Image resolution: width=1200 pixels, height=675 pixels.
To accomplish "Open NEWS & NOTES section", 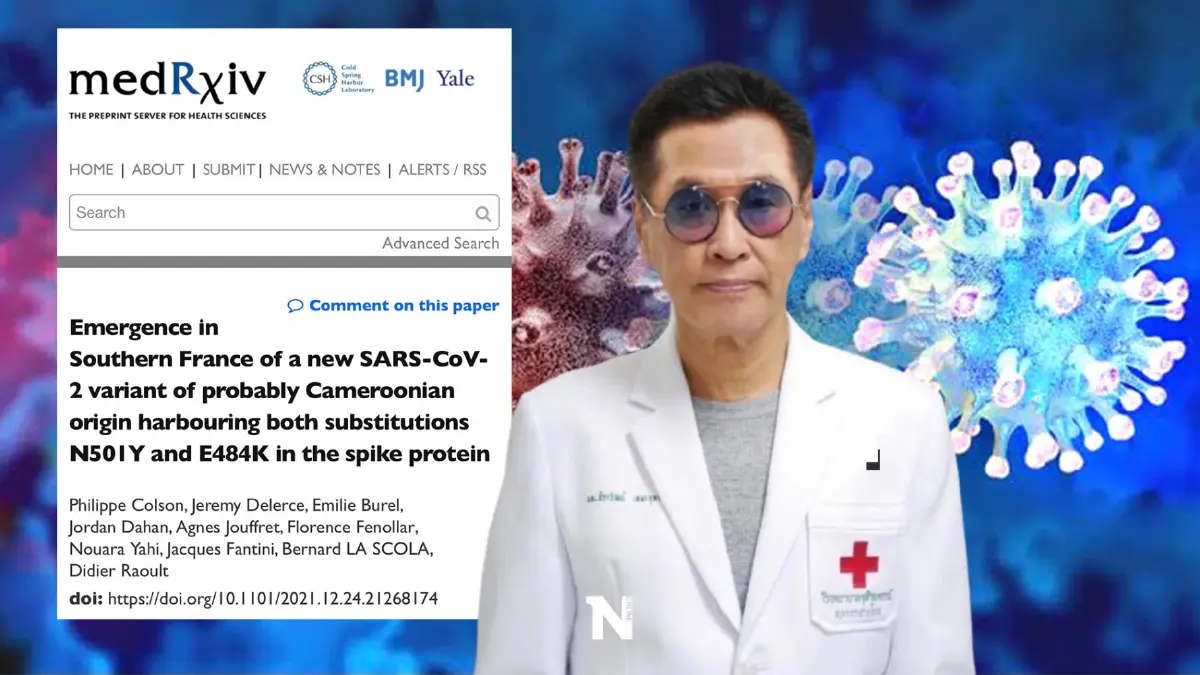I will [325, 170].
